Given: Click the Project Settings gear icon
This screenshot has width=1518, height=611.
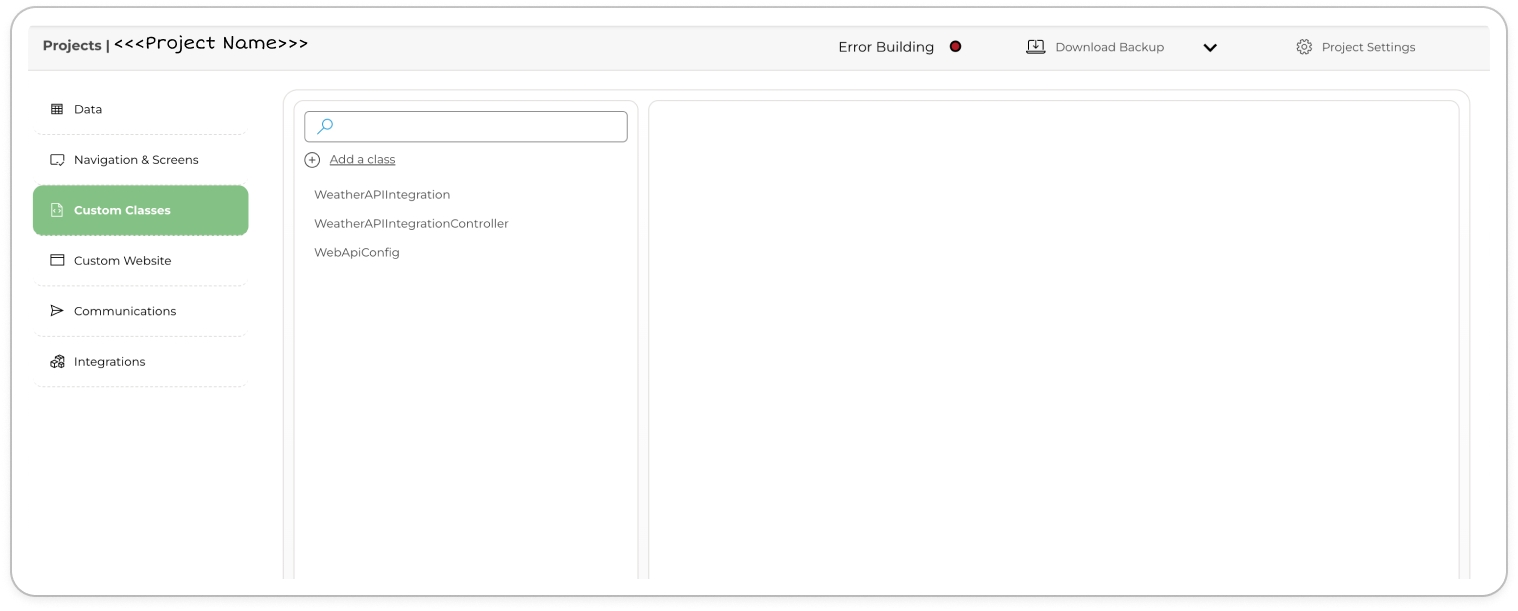Looking at the screenshot, I should pyautogui.click(x=1304, y=47).
